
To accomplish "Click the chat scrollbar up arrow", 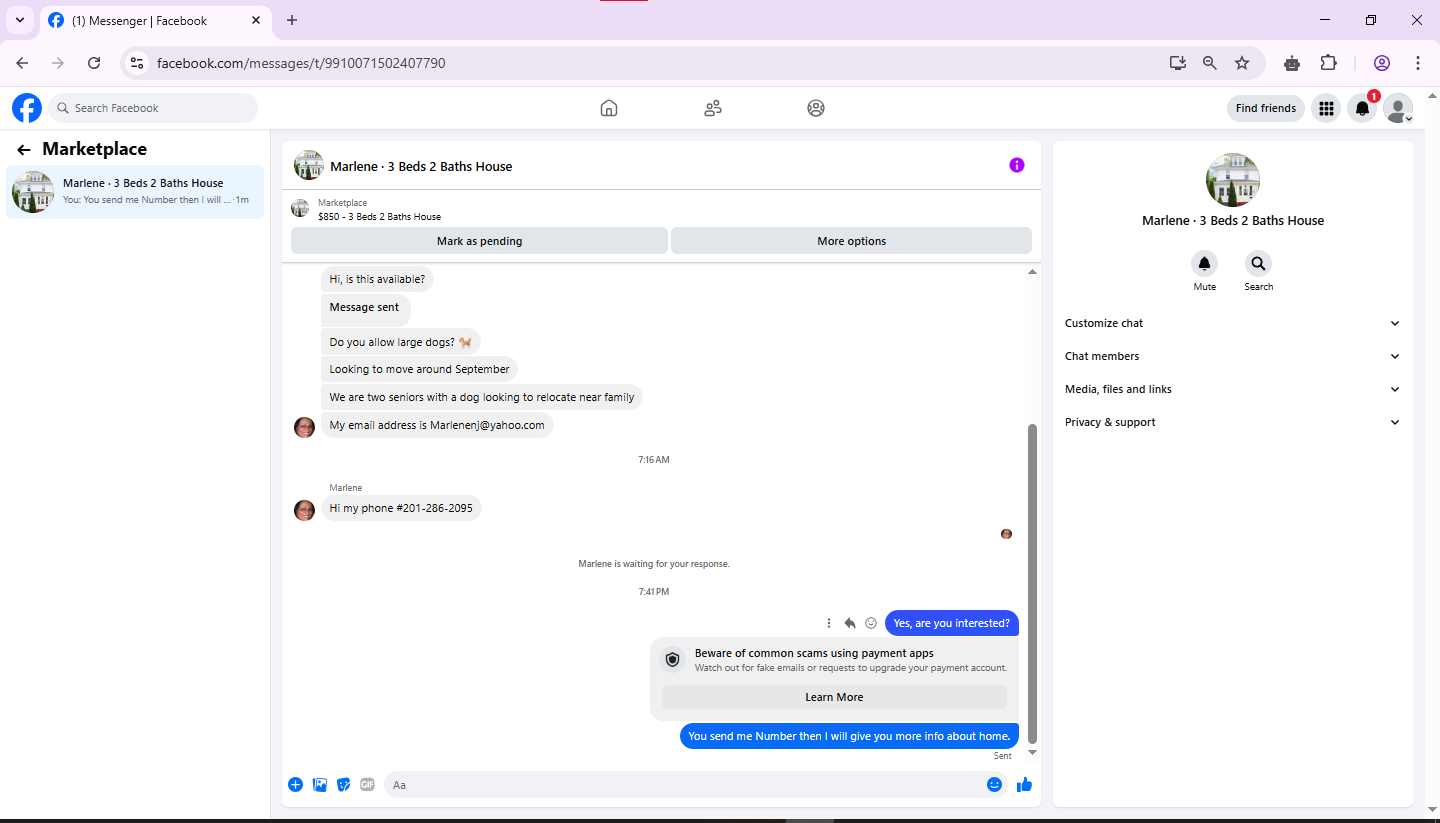I will click(x=1033, y=271).
